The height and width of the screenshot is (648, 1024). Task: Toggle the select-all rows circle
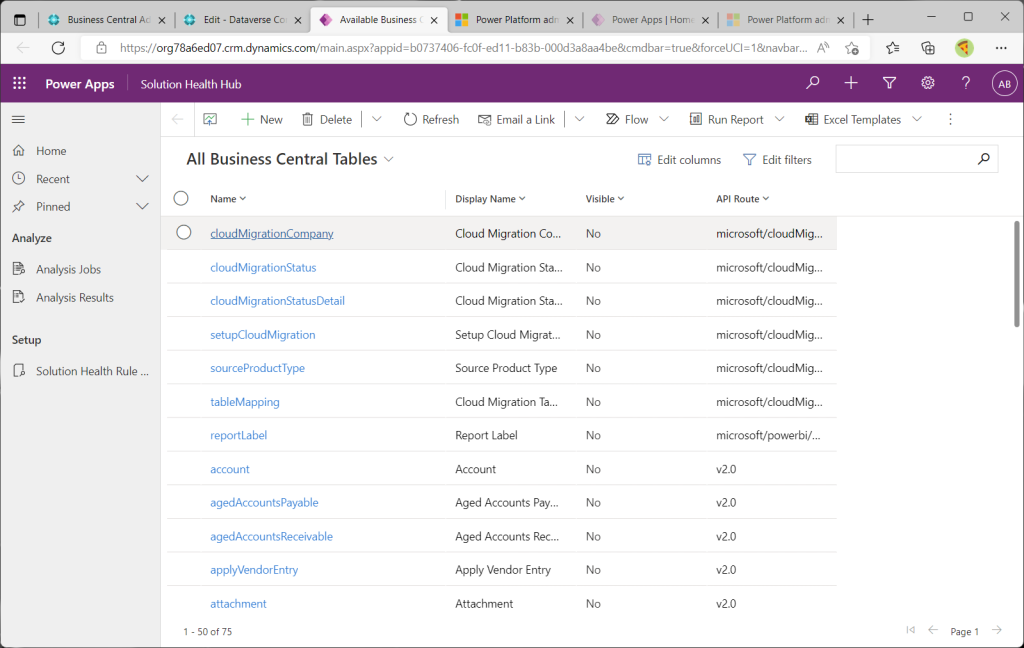tap(181, 198)
